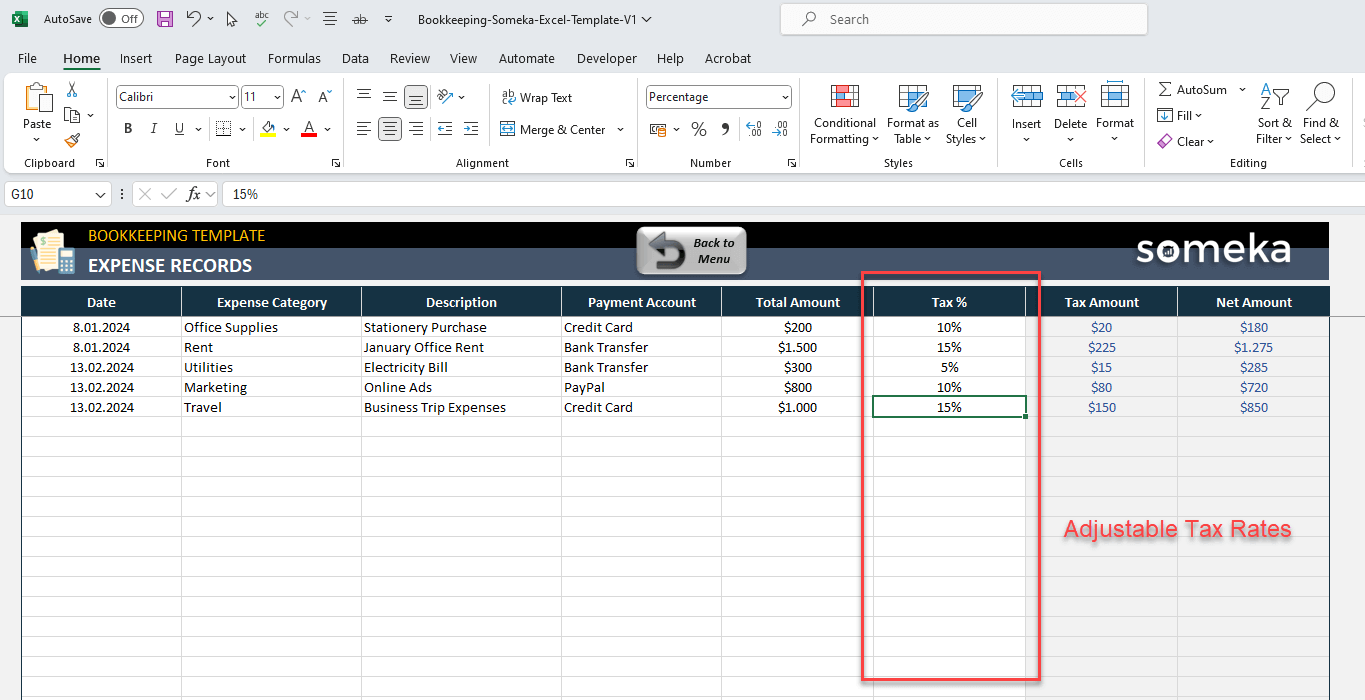The image size is (1365, 700).
Task: Click the Search box in title bar
Action: 963,19
